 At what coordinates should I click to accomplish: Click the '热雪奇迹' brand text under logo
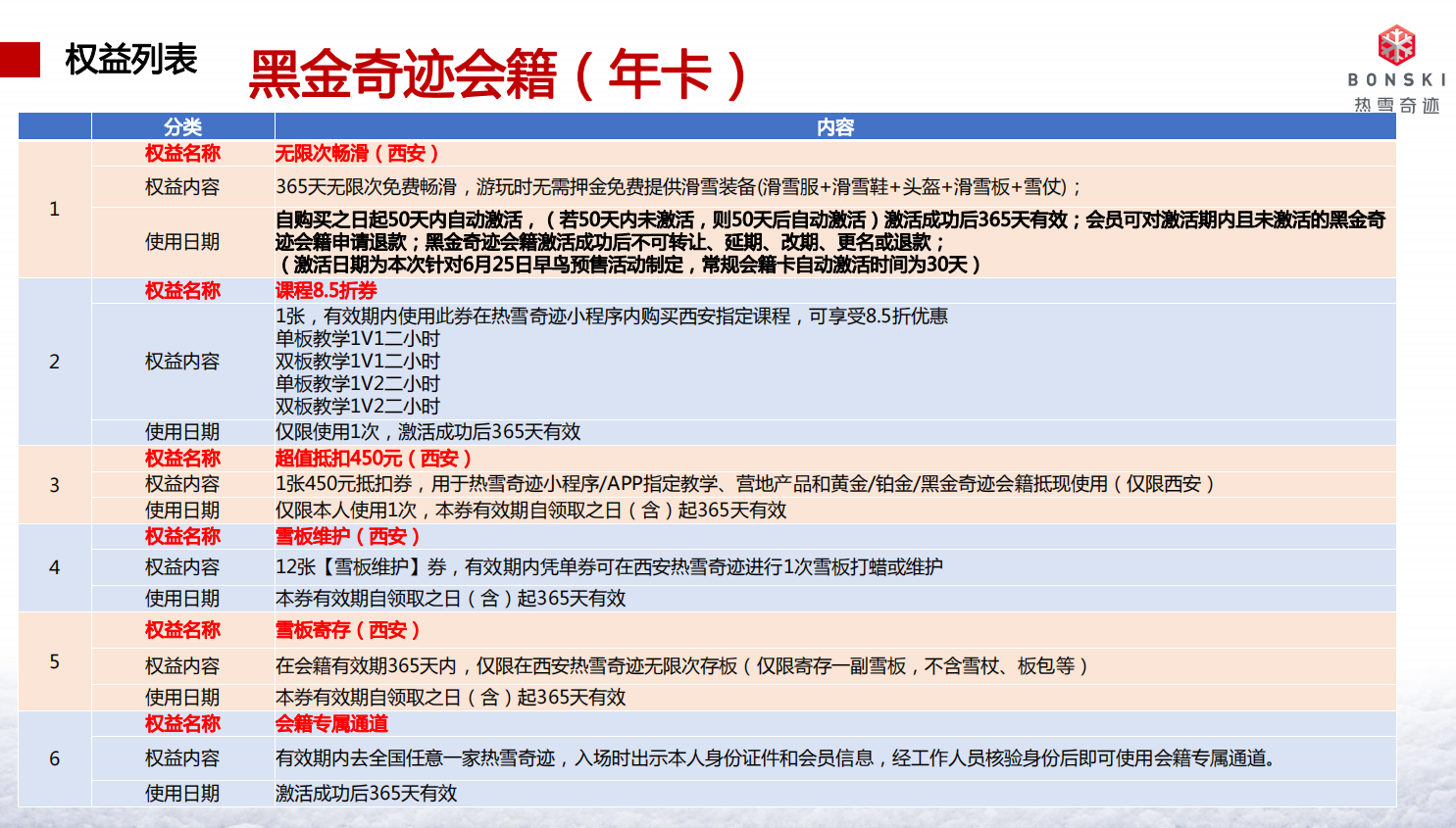click(x=1396, y=105)
